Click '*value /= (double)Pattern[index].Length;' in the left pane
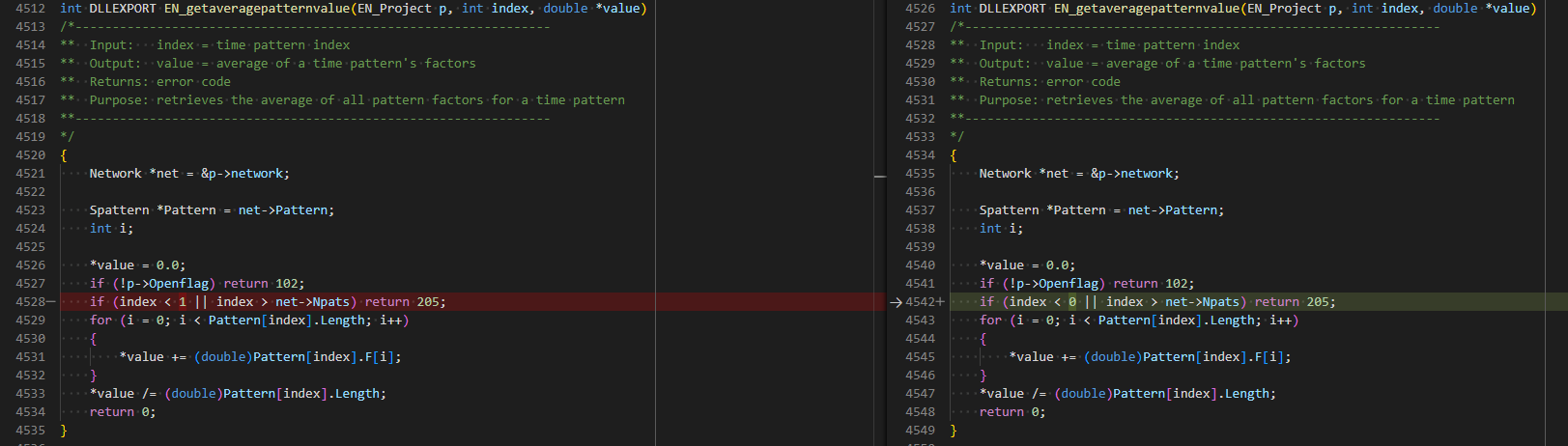Viewport: 1568px width, 446px height. (x=238, y=394)
